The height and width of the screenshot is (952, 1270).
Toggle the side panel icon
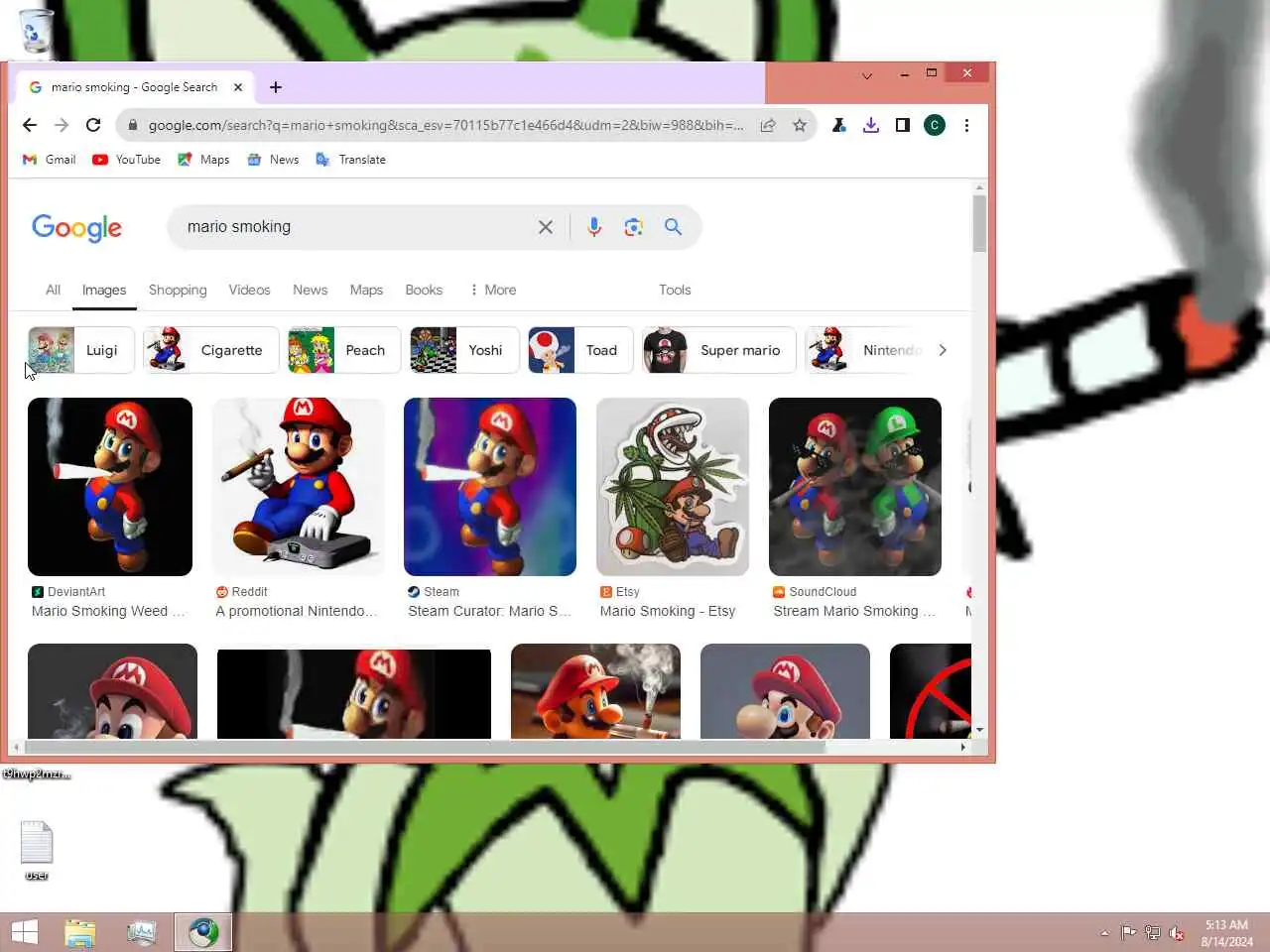coord(903,125)
